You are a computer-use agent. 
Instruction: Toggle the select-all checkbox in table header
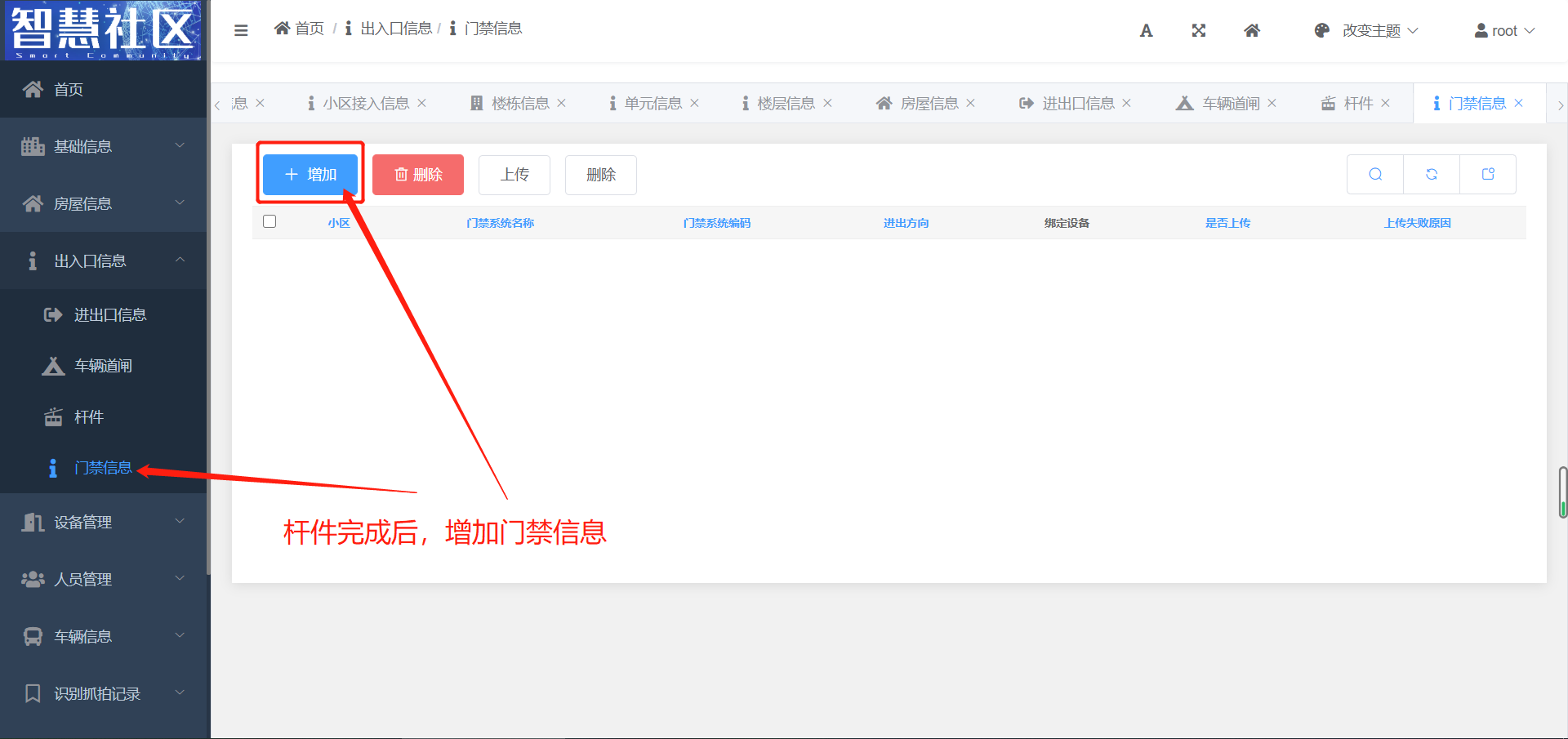point(269,221)
